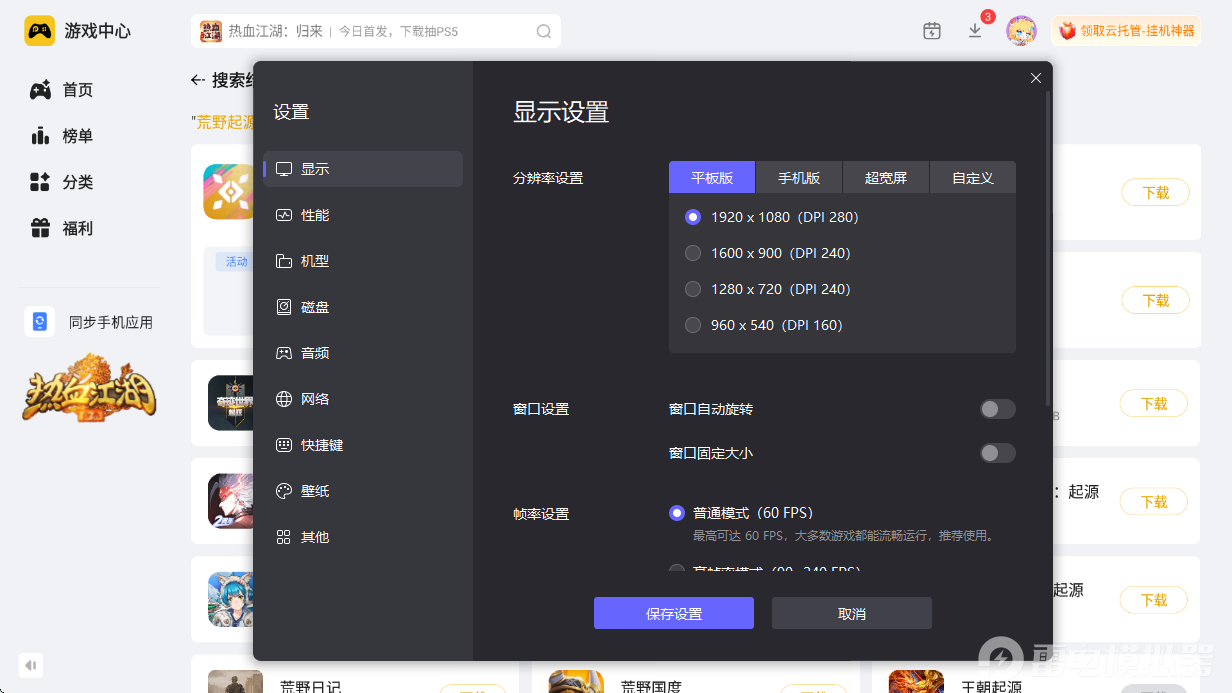Image resolution: width=1232 pixels, height=693 pixels.
Task: Switch to the 手机版 resolution tab
Action: tap(799, 178)
